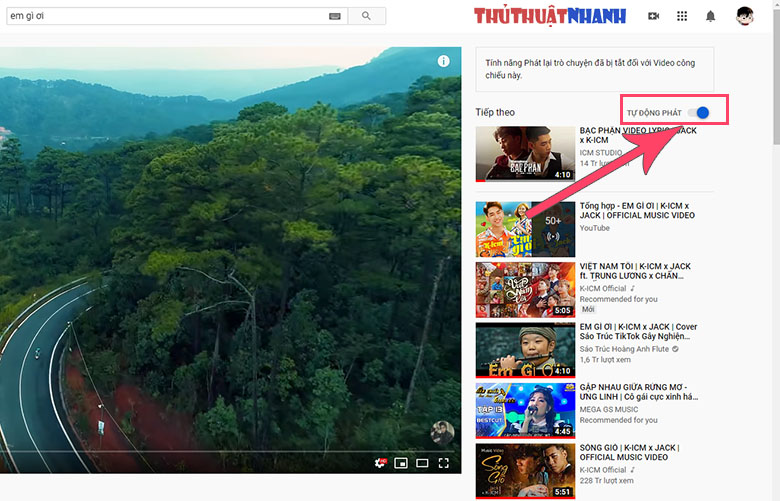The image size is (780, 501).
Task: Enable miniplayer mode icon
Action: (x=401, y=463)
